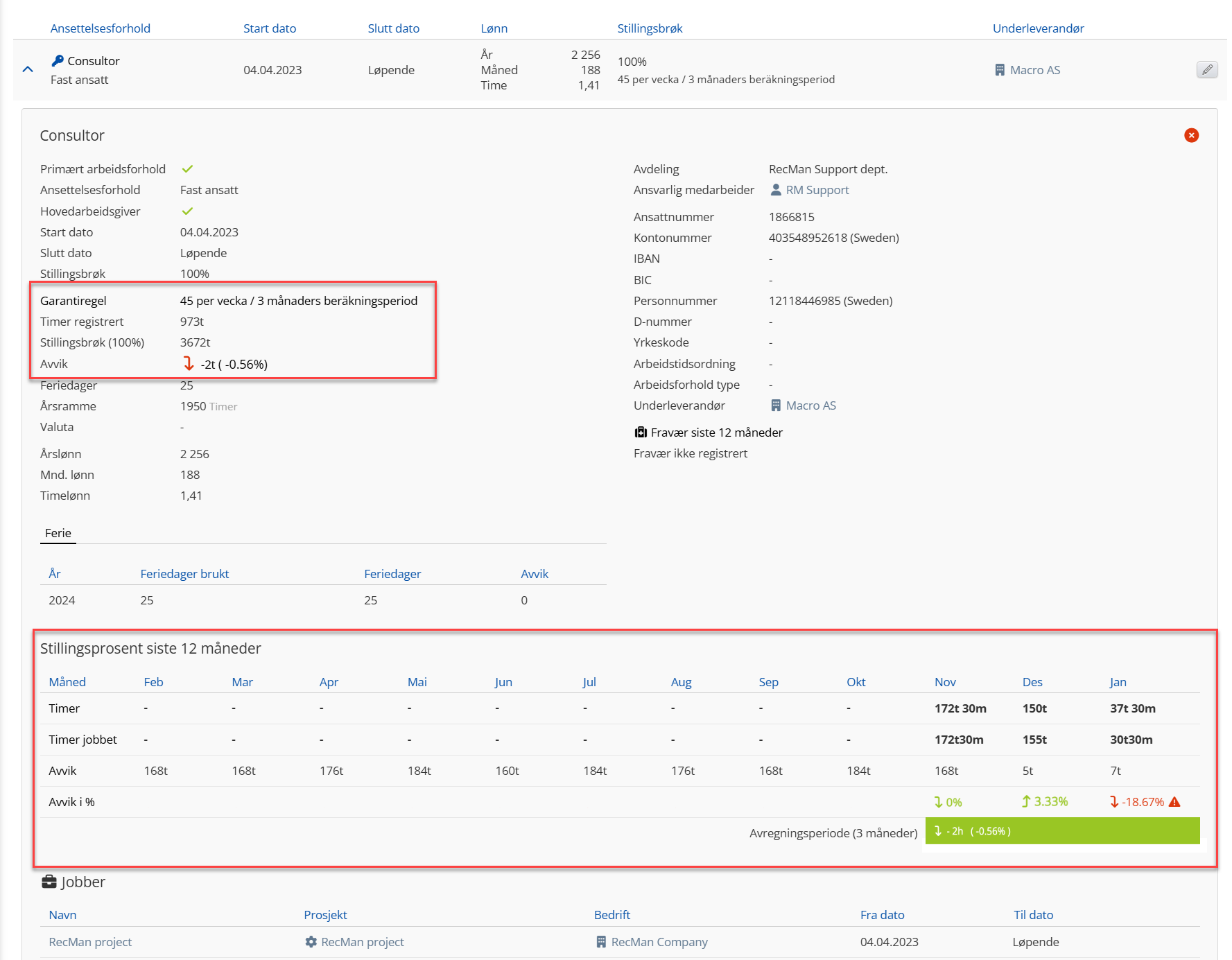This screenshot has width=1232, height=960.
Task: Click the pencil edit icon for Consultor row
Action: coord(1206,70)
